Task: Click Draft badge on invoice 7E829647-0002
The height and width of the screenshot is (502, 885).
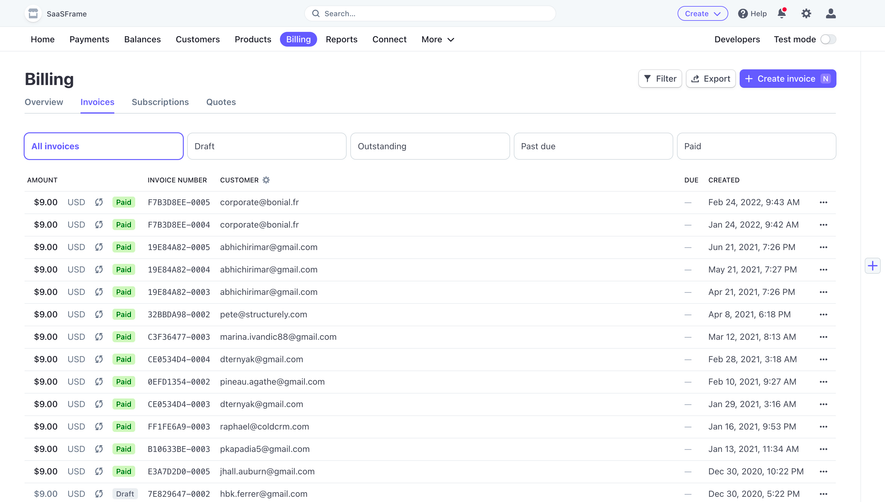Action: tap(125, 494)
